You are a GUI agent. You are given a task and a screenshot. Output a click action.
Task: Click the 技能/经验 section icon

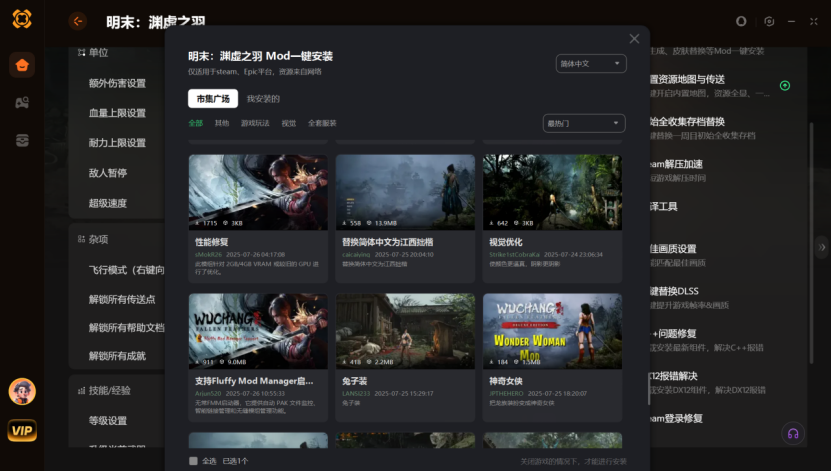click(81, 390)
